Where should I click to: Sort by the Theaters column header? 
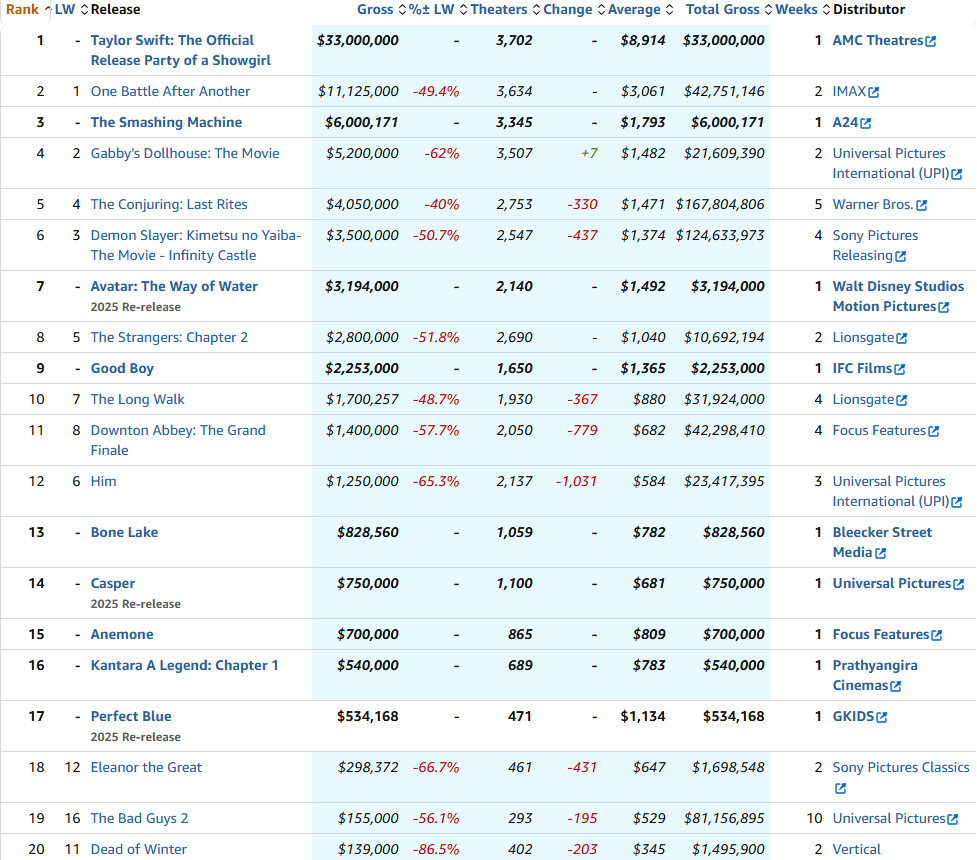498,9
